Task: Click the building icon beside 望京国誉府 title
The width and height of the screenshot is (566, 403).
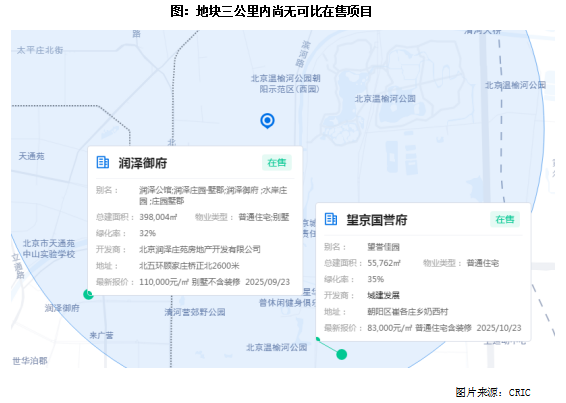Action: coord(331,219)
